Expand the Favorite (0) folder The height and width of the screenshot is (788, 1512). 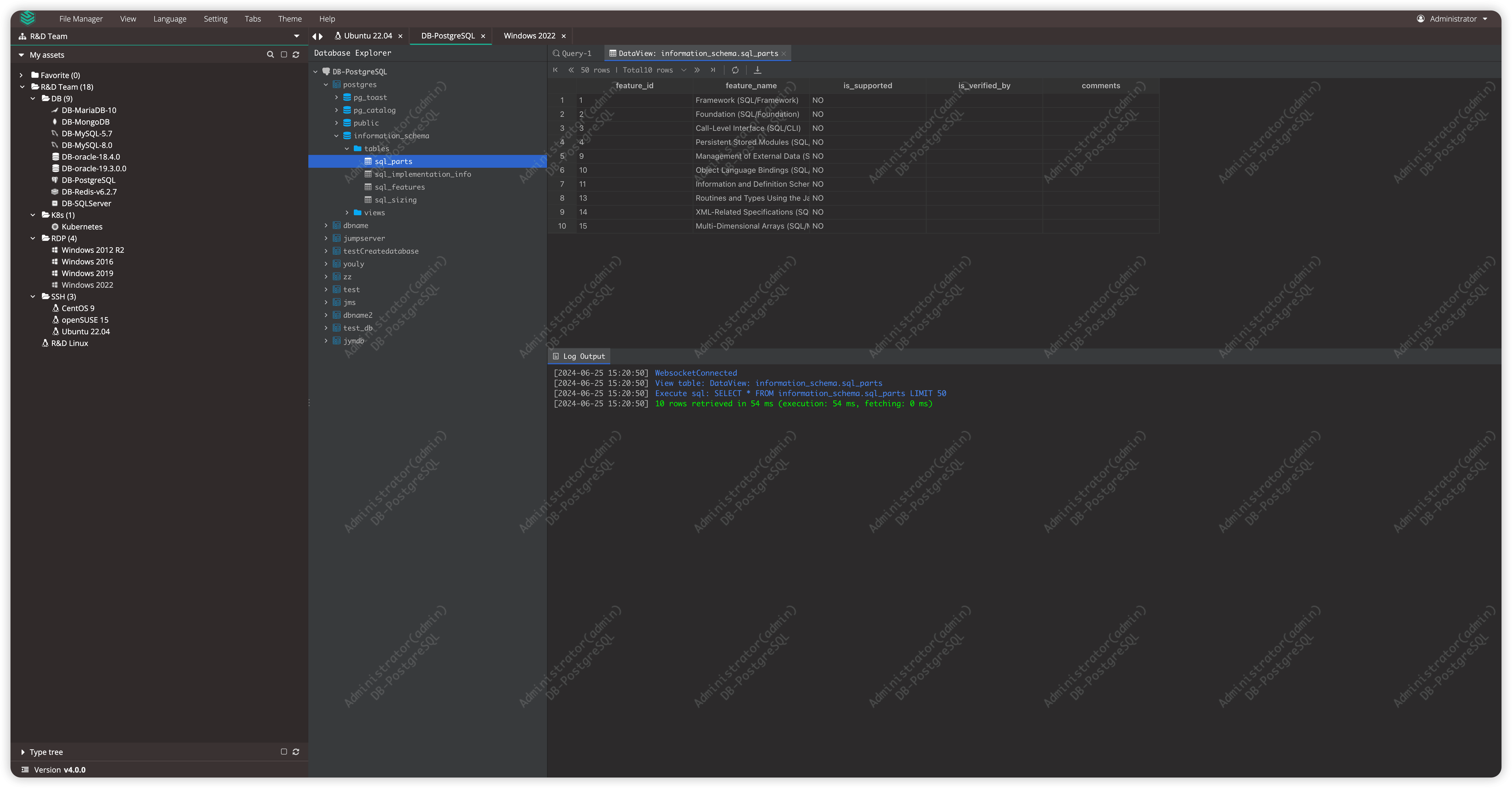[x=21, y=75]
